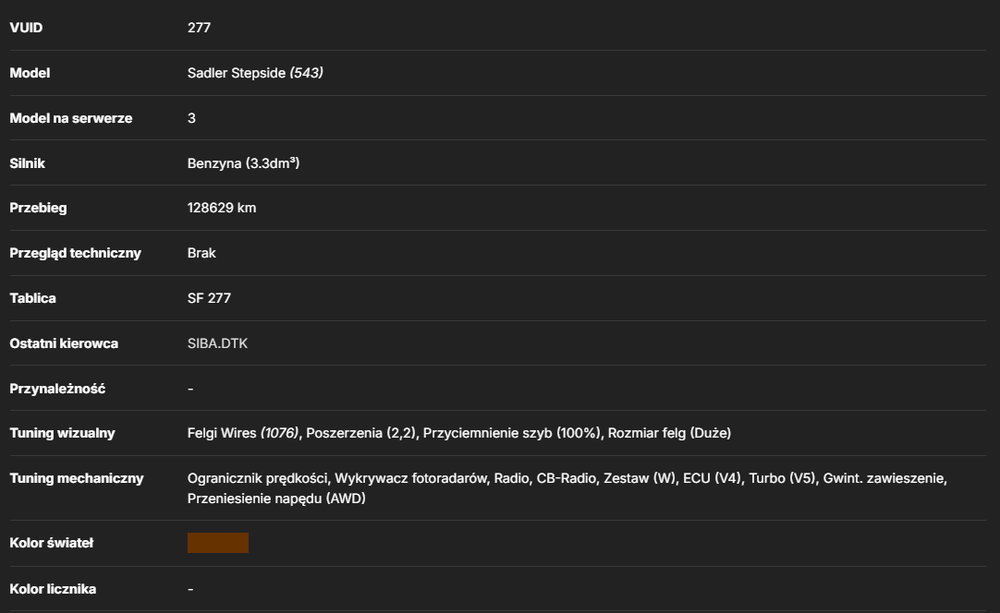
Task: Click the Kolor licznika row label
Action: click(x=53, y=589)
